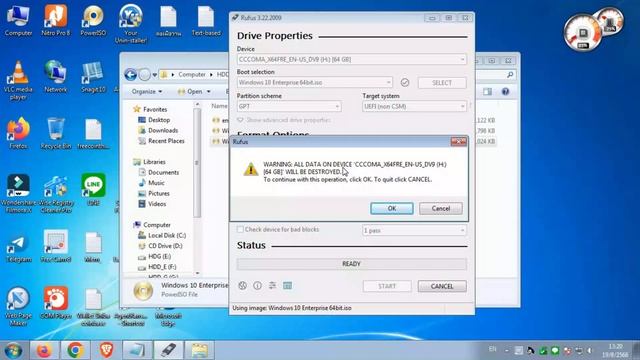The width and height of the screenshot is (640, 360).
Task: Click the Rufus language globe icon
Action: click(242, 286)
